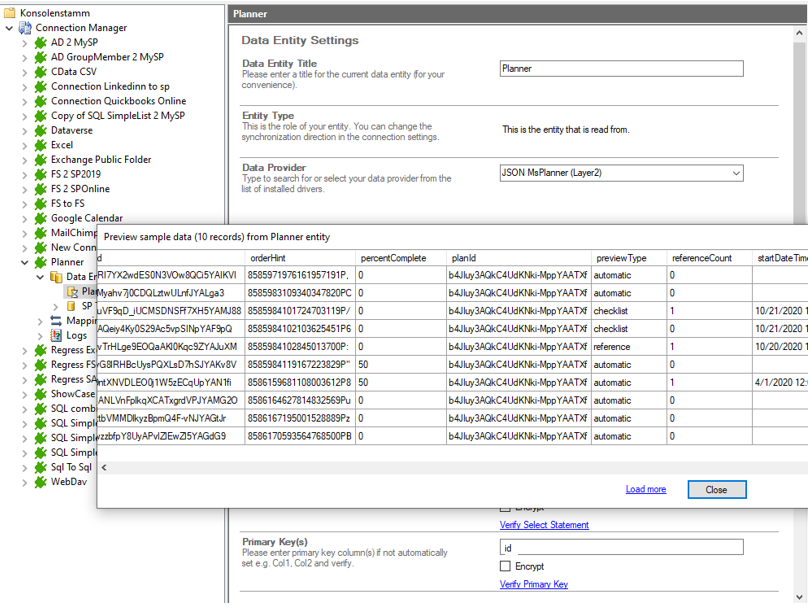
Task: Collapse the Planner connection node
Action: point(25,262)
